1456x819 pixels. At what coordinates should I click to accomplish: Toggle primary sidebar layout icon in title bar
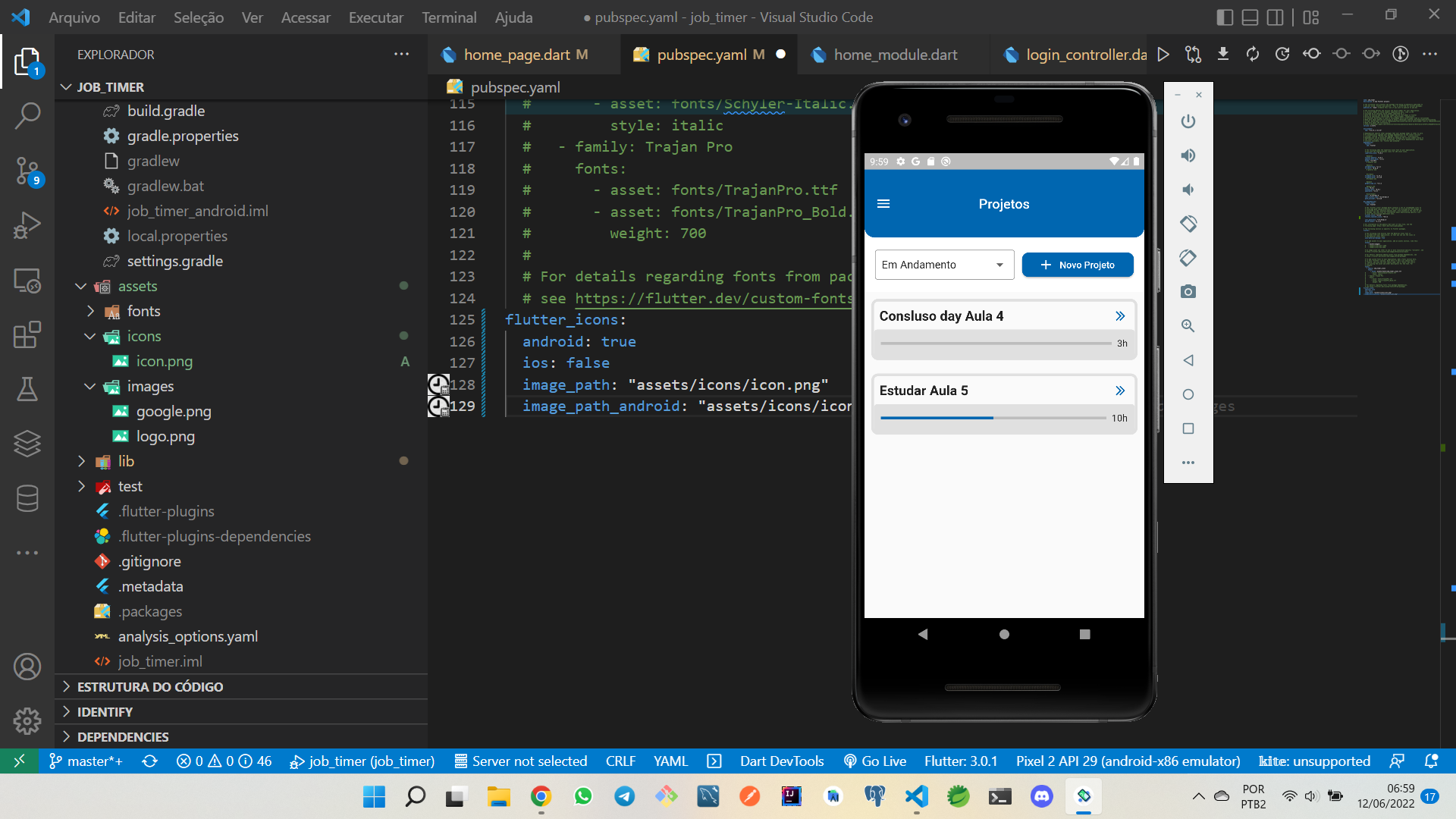point(1225,17)
